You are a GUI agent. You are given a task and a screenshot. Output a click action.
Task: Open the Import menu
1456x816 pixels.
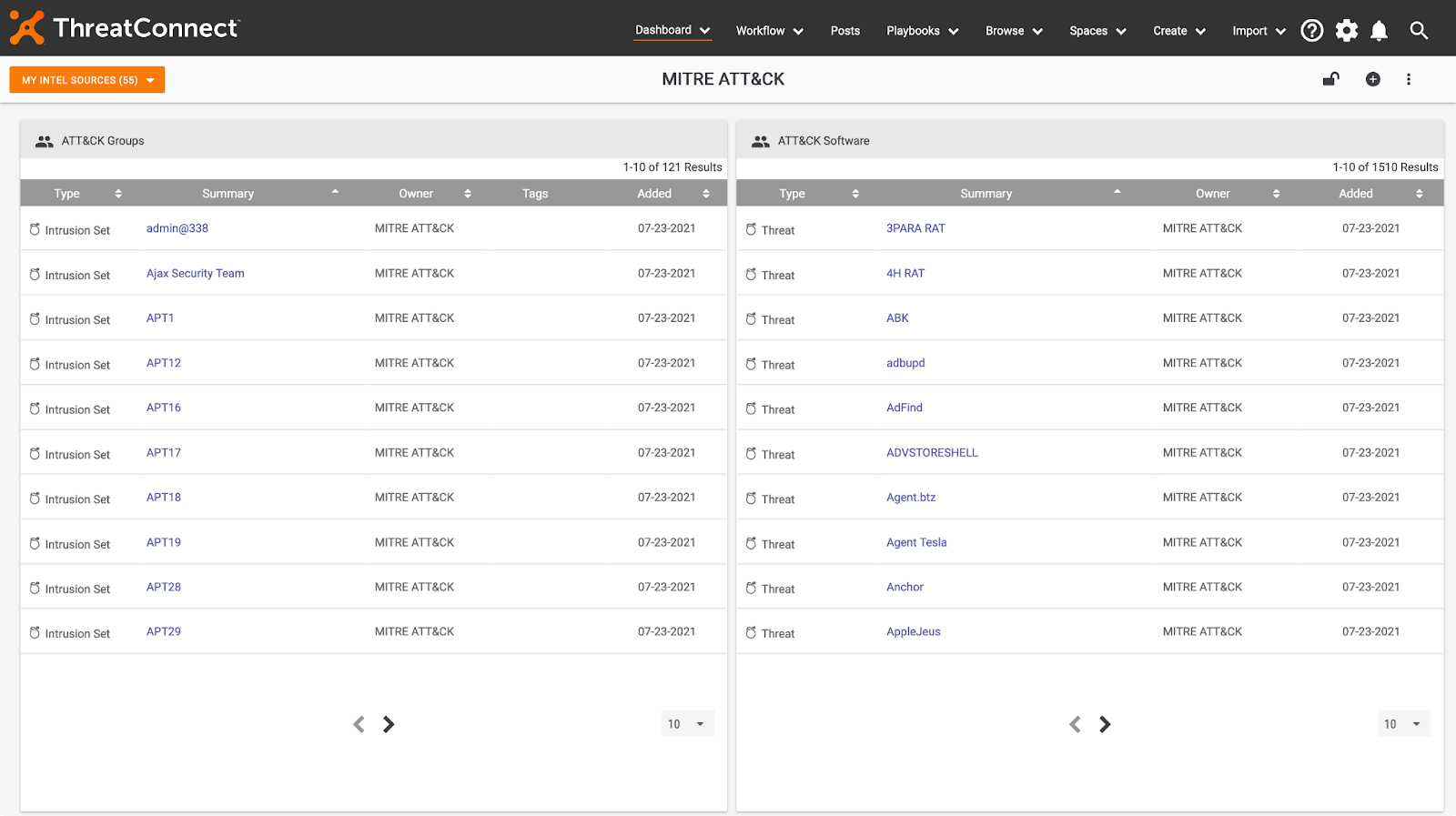coord(1259,31)
